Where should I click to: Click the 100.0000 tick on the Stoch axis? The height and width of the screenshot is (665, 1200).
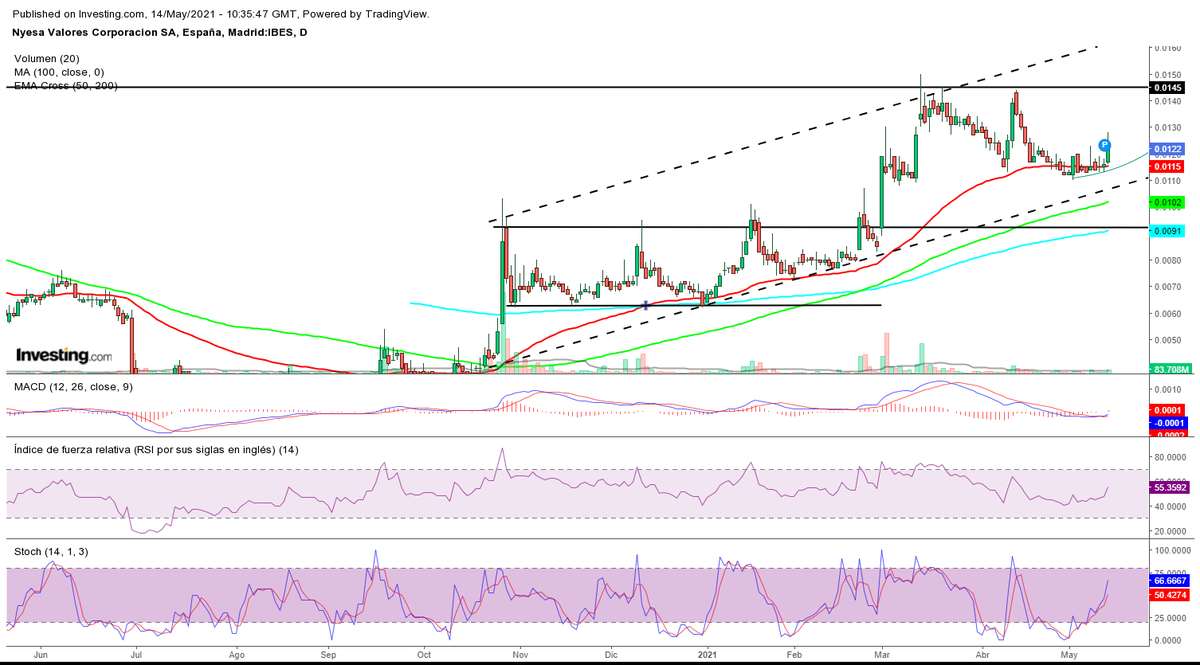point(1172,550)
